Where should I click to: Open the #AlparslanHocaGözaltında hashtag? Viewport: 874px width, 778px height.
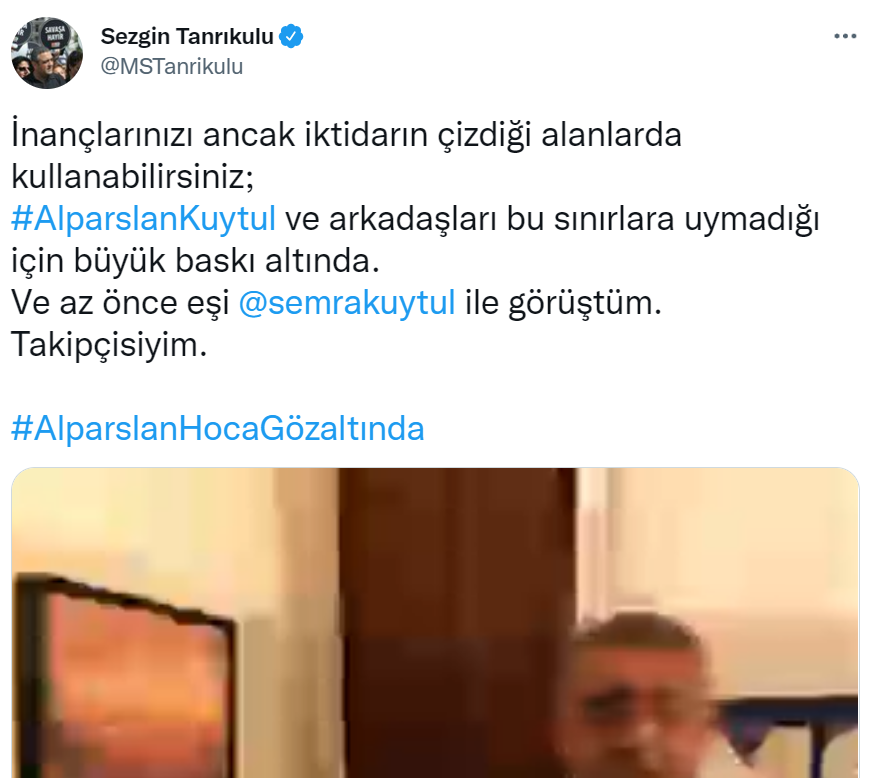tap(218, 428)
